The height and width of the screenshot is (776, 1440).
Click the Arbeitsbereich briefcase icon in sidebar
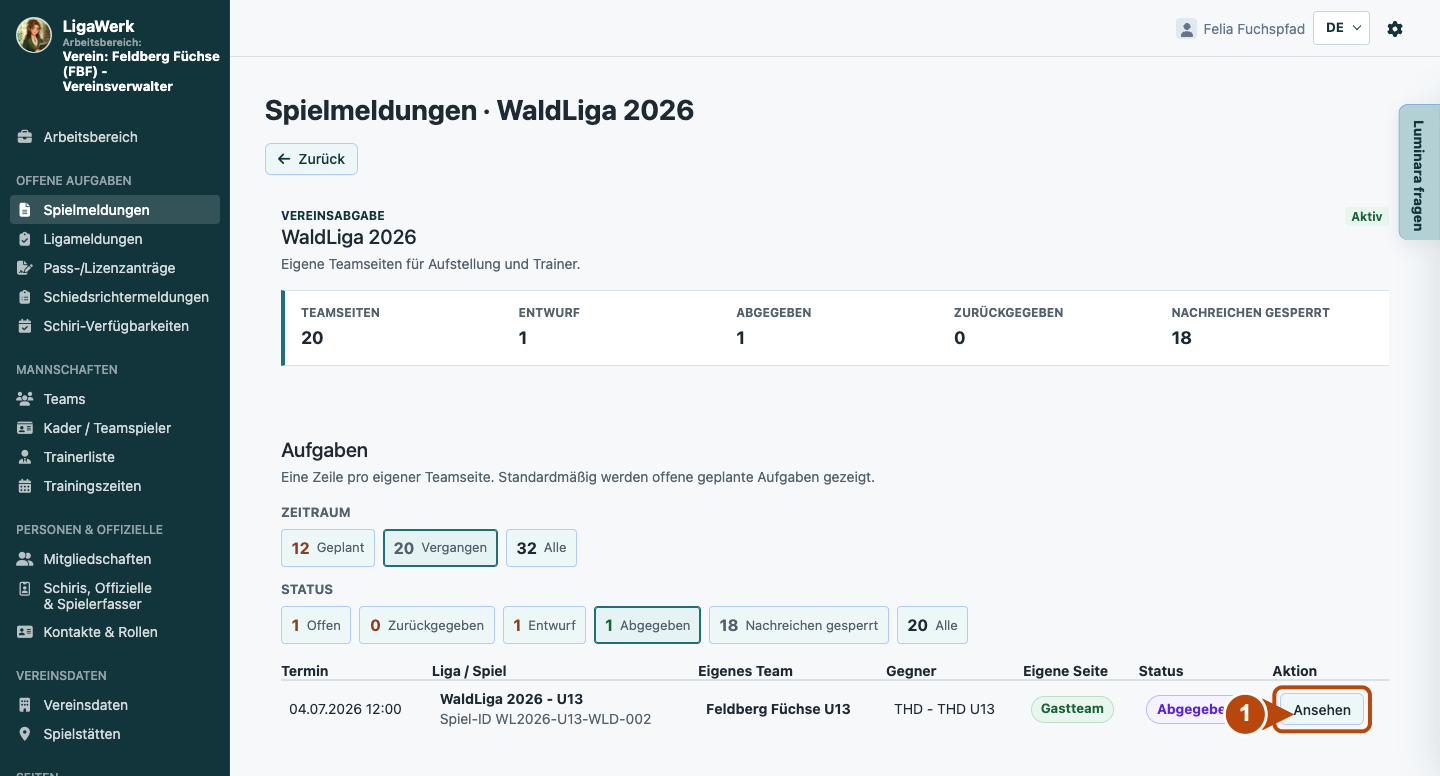(x=25, y=137)
